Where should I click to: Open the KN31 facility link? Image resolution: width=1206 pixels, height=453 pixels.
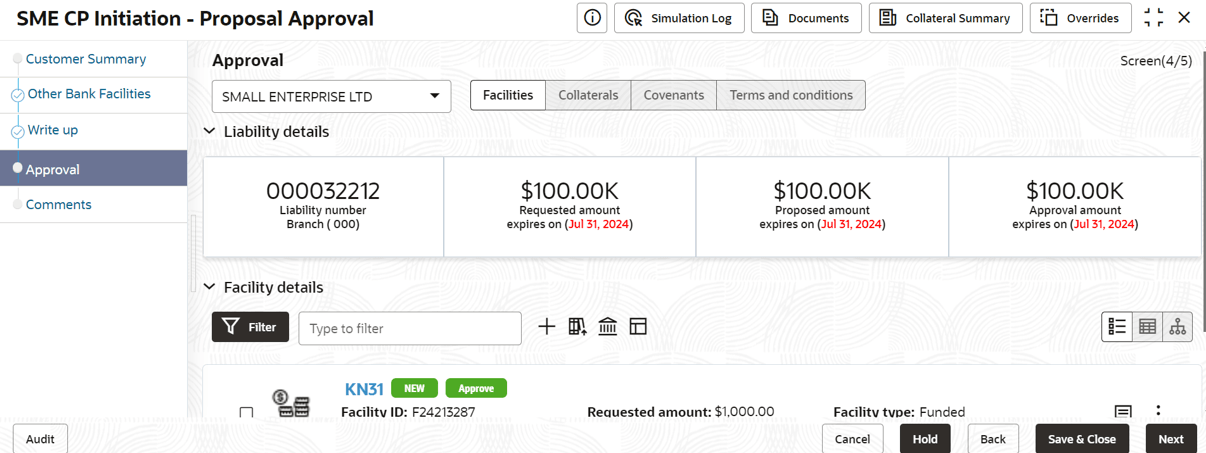[364, 389]
